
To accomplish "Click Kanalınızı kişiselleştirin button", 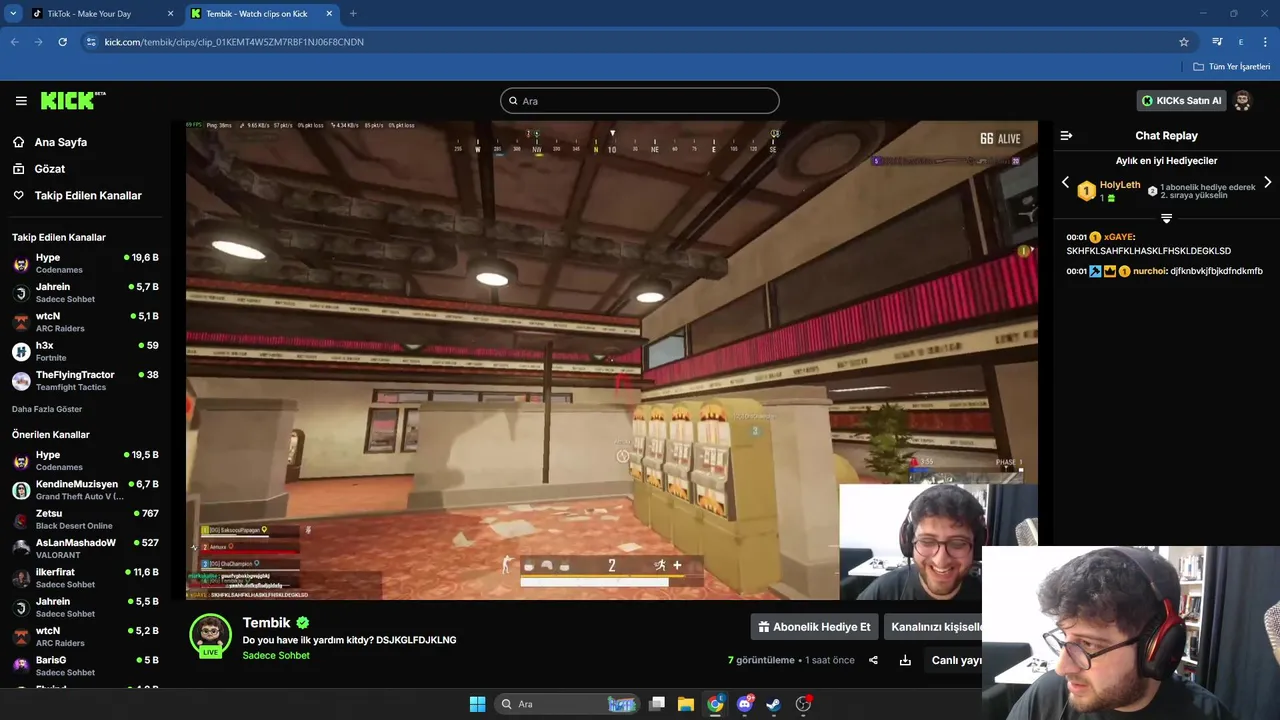I will (x=936, y=627).
